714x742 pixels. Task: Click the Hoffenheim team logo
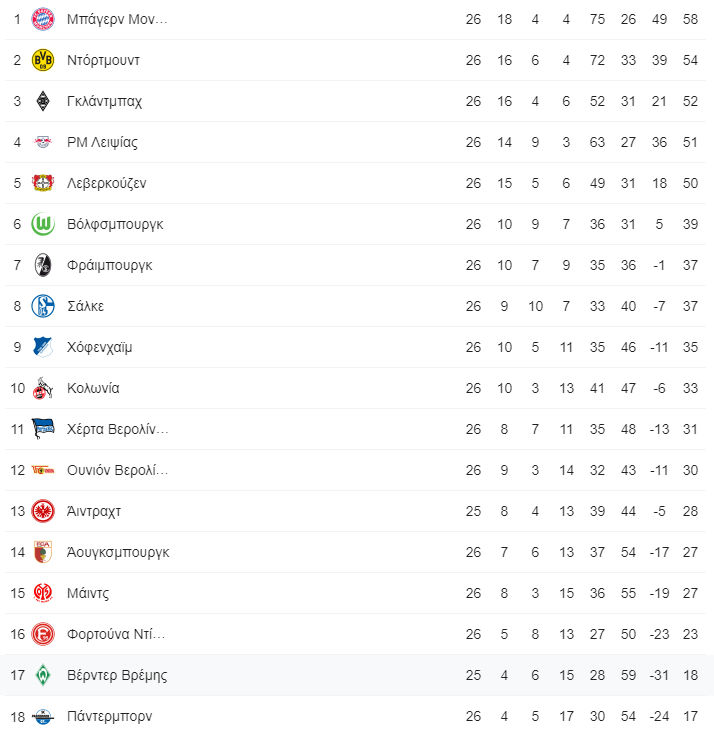tap(43, 347)
